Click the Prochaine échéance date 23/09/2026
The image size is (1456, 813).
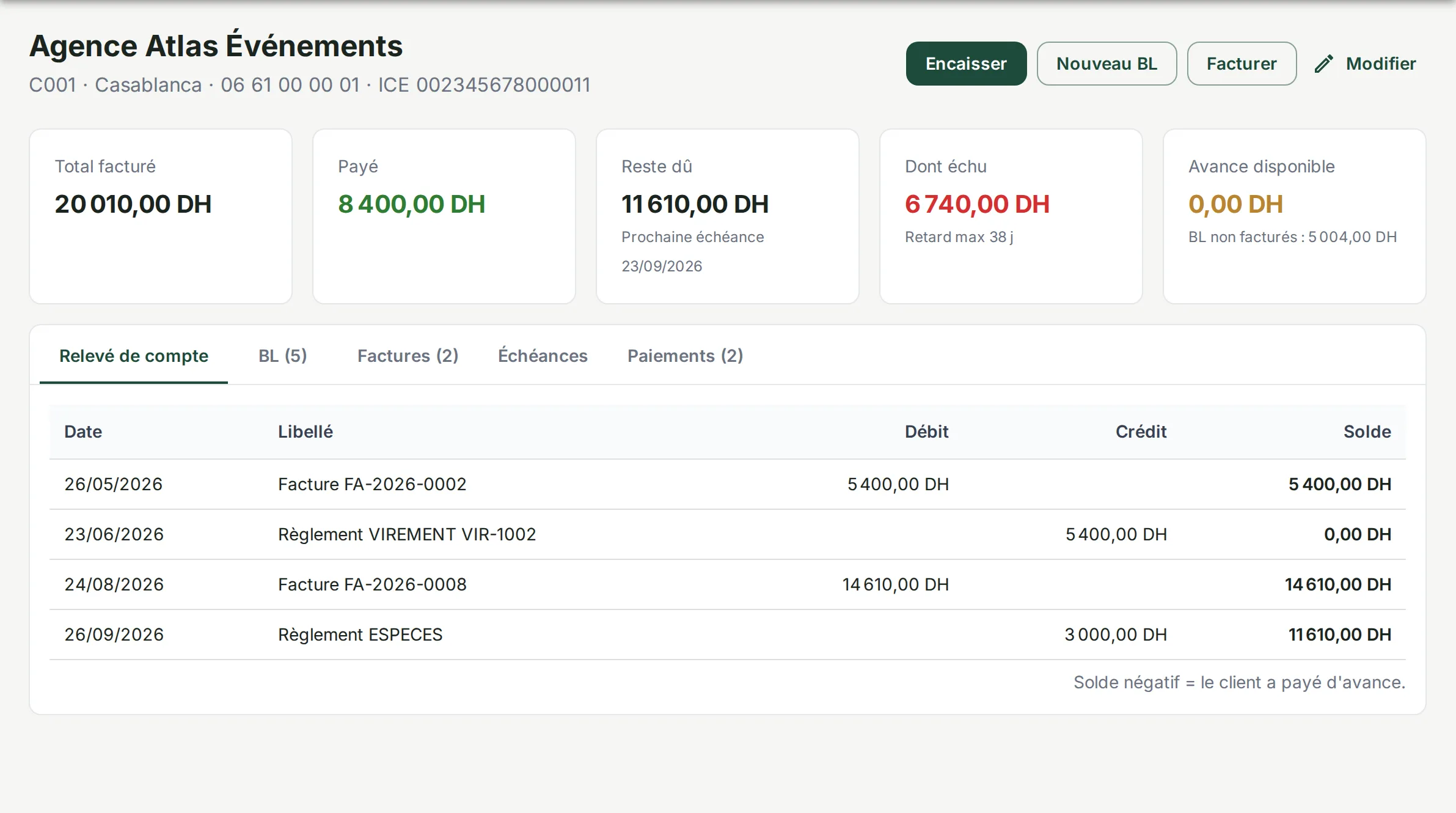662,266
